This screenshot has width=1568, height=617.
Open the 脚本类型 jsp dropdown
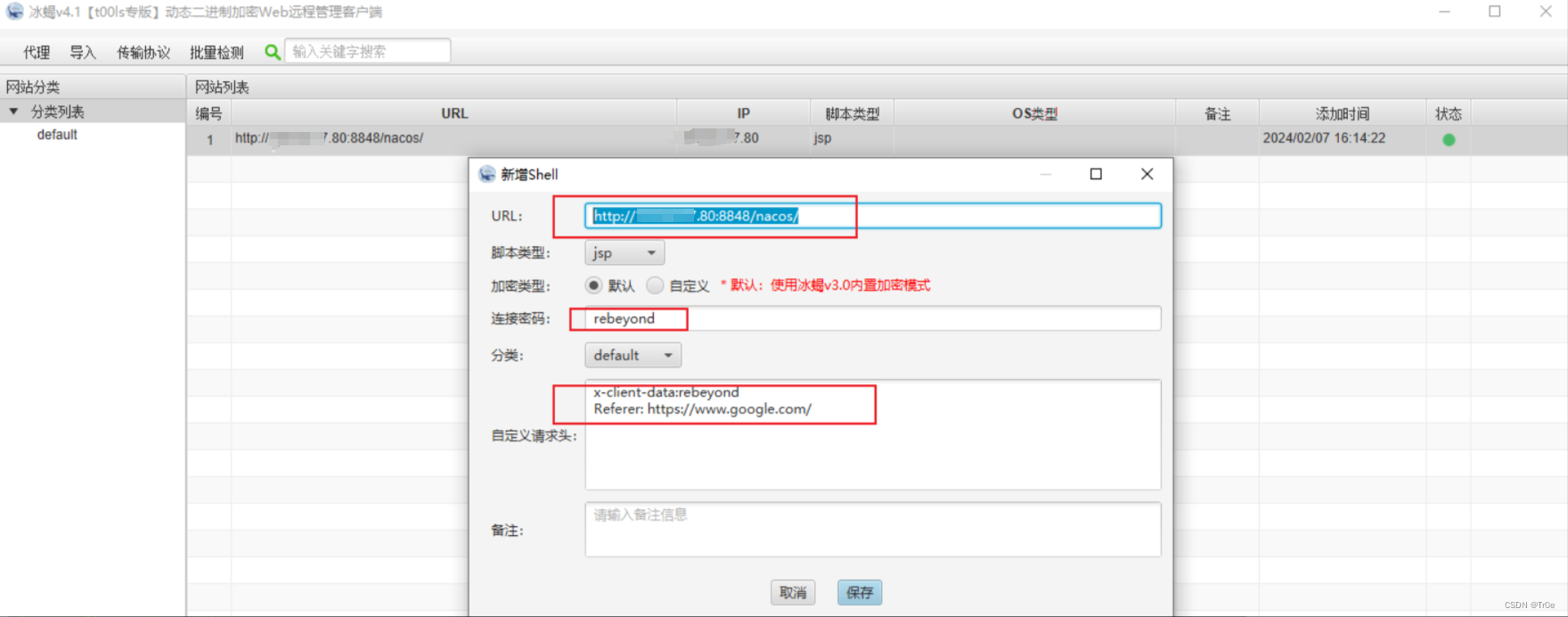(625, 253)
